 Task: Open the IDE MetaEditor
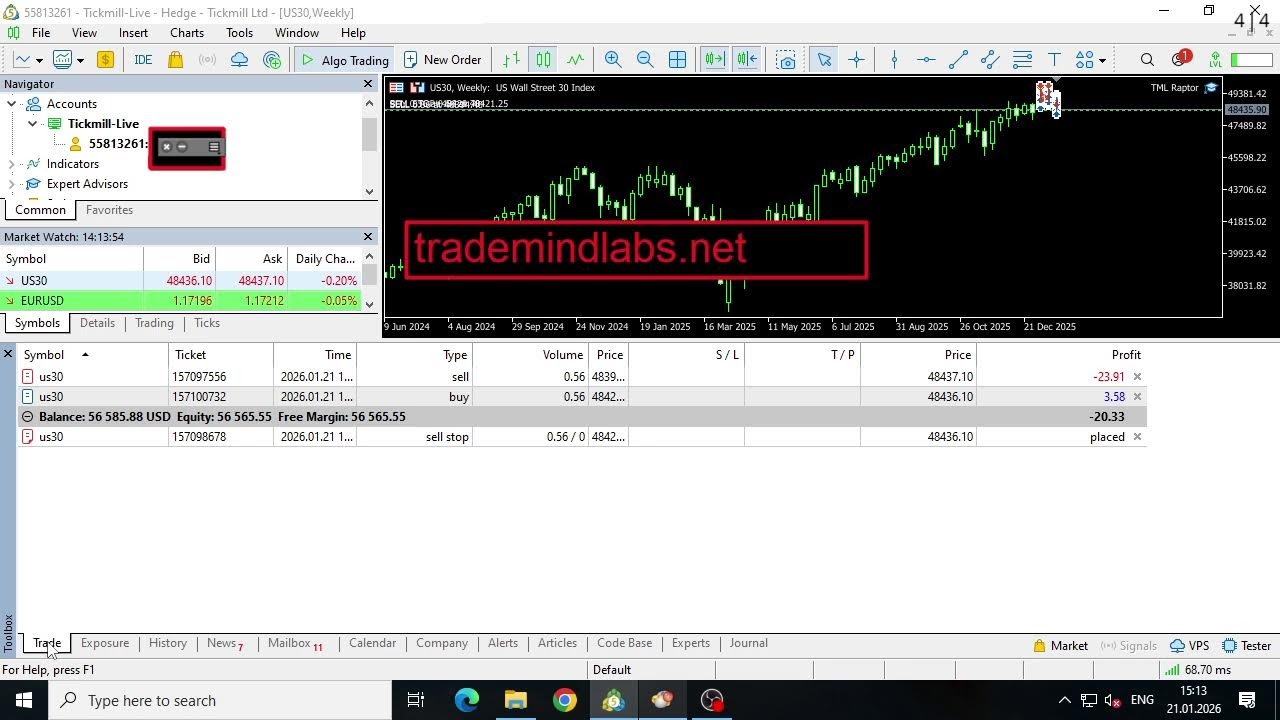click(x=143, y=60)
